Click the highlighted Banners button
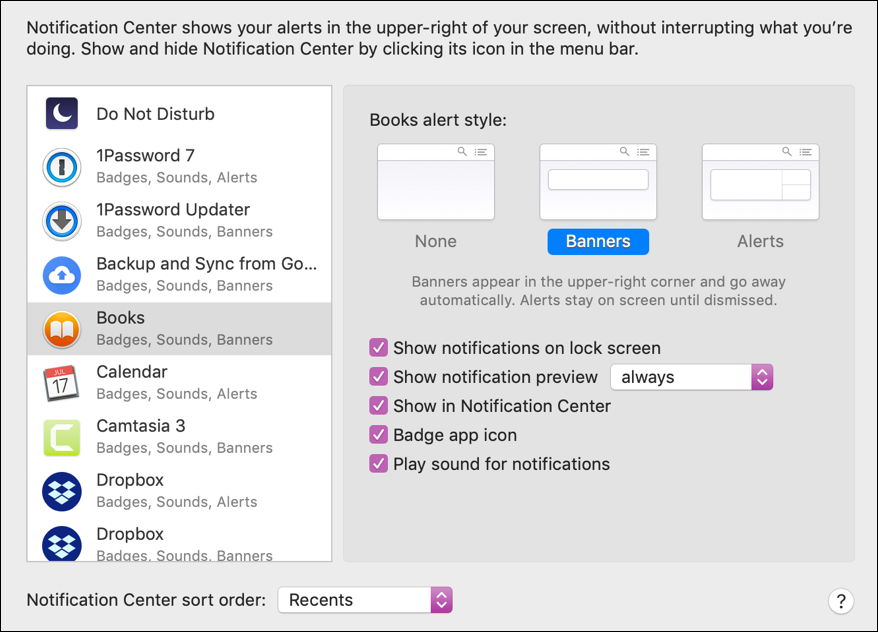 click(x=598, y=241)
